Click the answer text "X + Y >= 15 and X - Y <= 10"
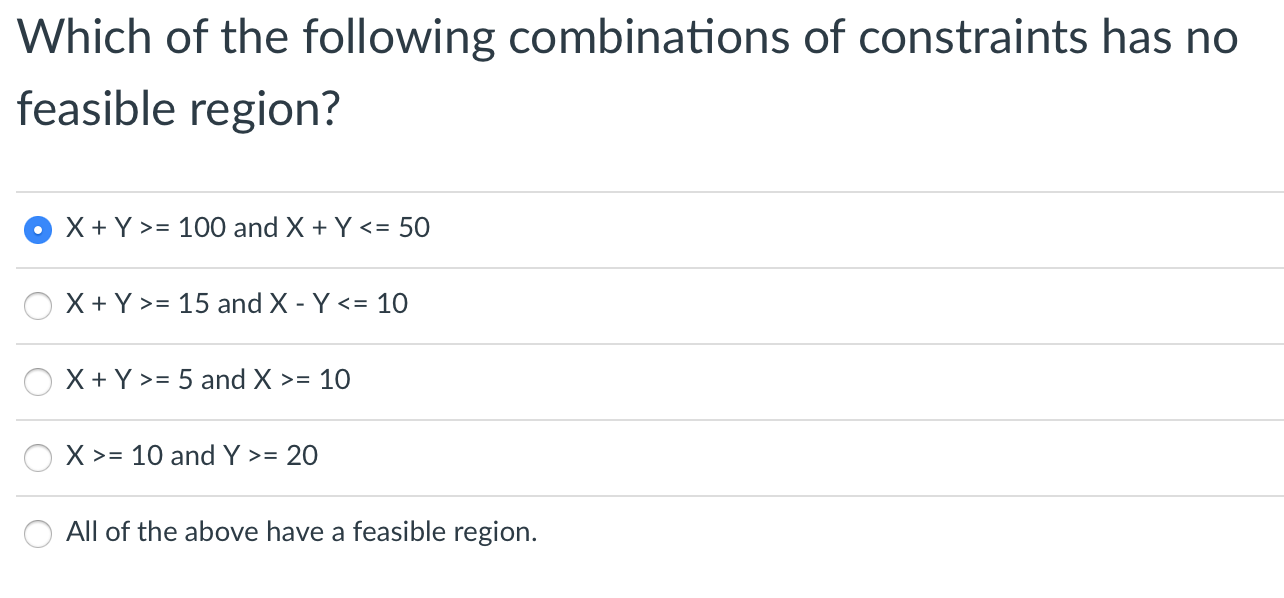Screen dimensions: 1284x598 pyautogui.click(x=237, y=305)
